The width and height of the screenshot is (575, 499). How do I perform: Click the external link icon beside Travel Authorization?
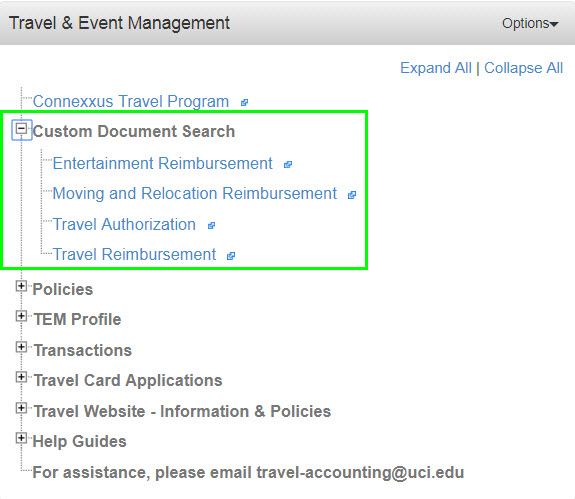tap(211, 225)
